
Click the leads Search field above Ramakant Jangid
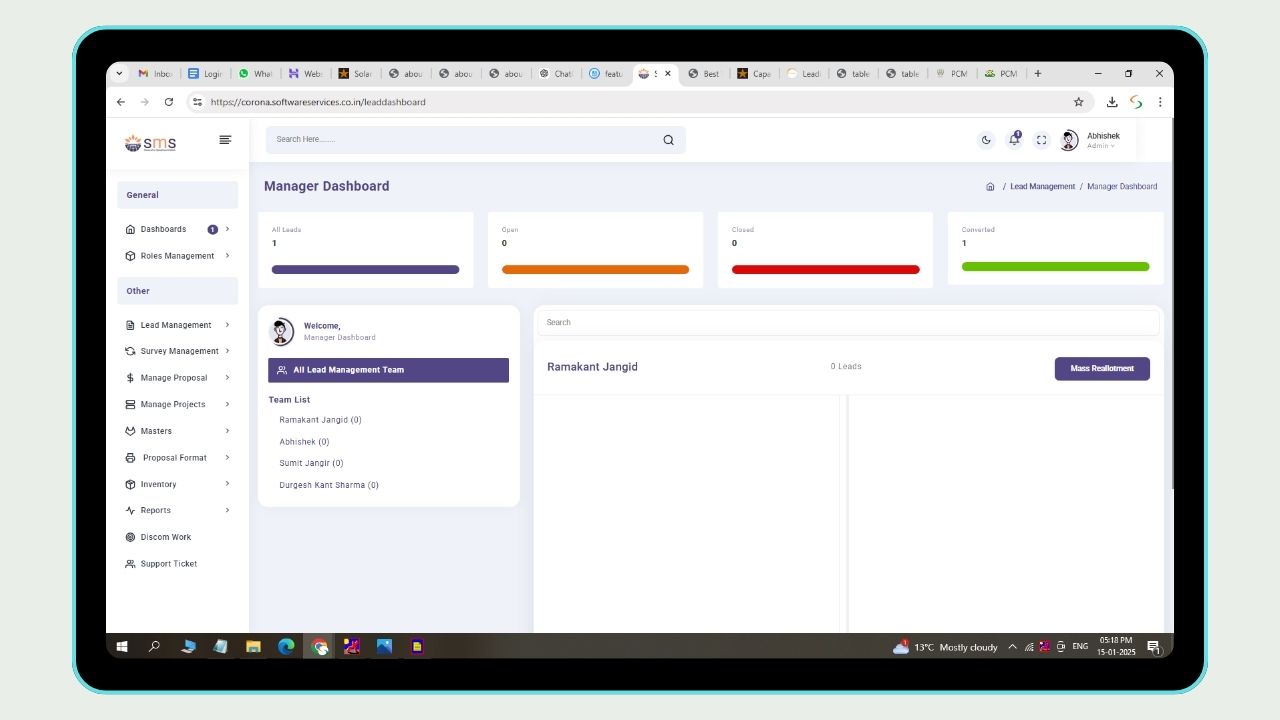[x=848, y=322]
